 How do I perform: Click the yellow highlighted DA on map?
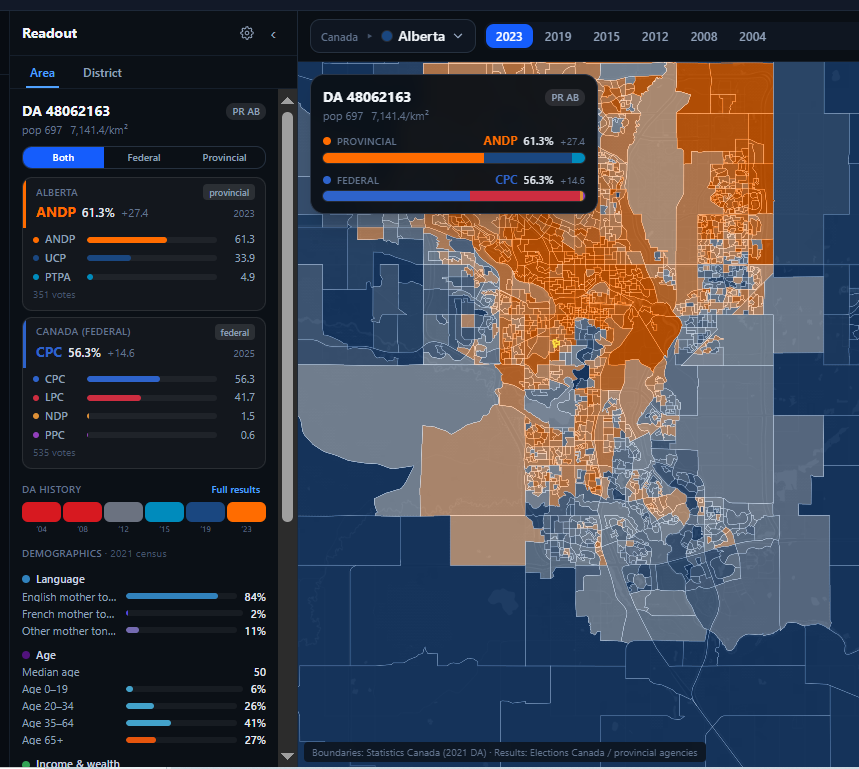[556, 344]
